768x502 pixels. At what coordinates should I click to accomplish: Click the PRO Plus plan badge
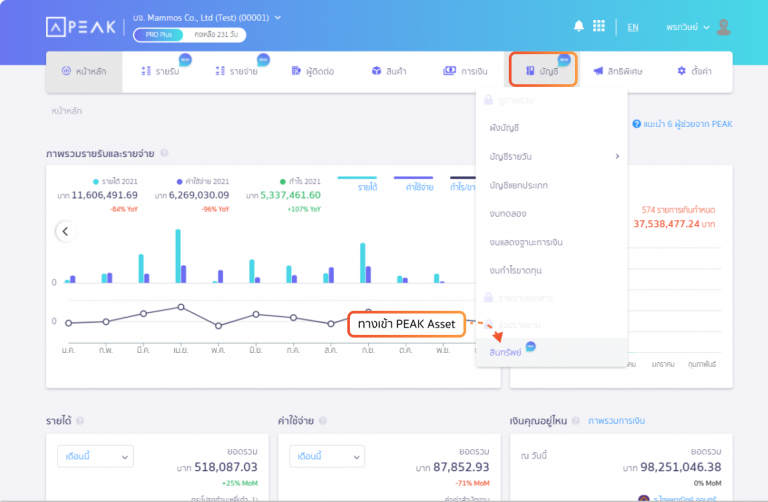coord(159,35)
